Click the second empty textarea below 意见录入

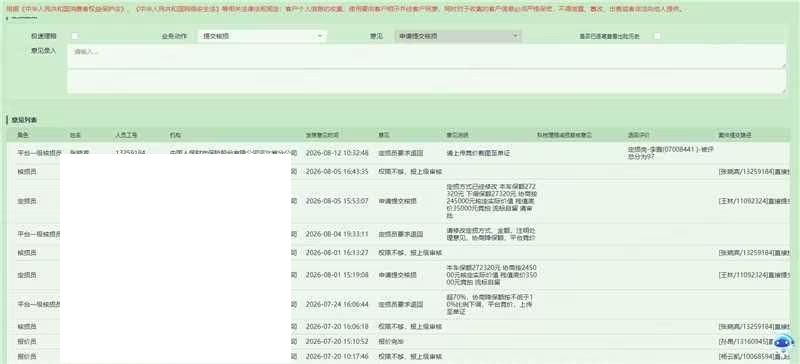[427, 82]
